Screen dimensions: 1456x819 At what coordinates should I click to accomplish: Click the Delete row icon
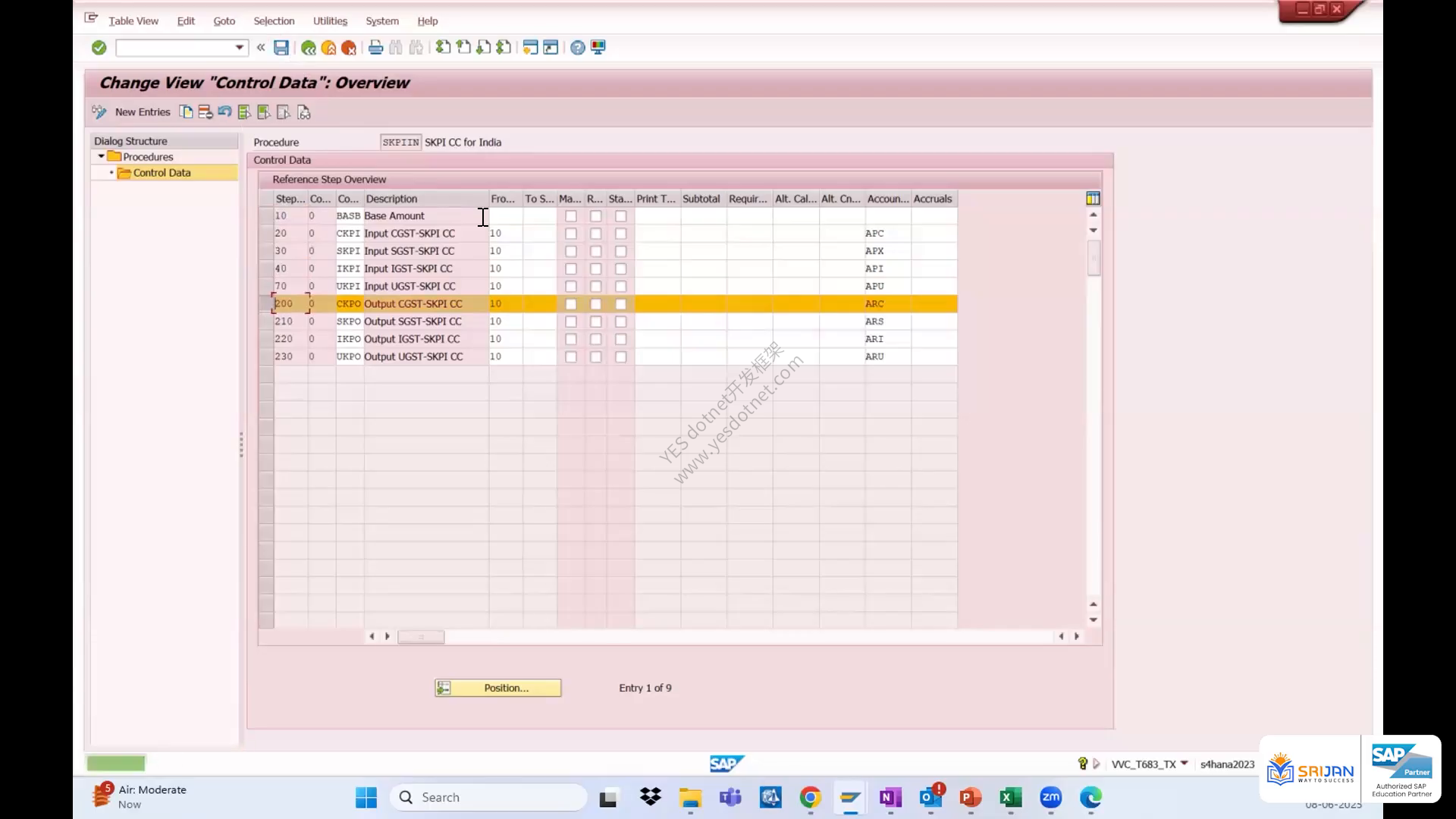(205, 112)
